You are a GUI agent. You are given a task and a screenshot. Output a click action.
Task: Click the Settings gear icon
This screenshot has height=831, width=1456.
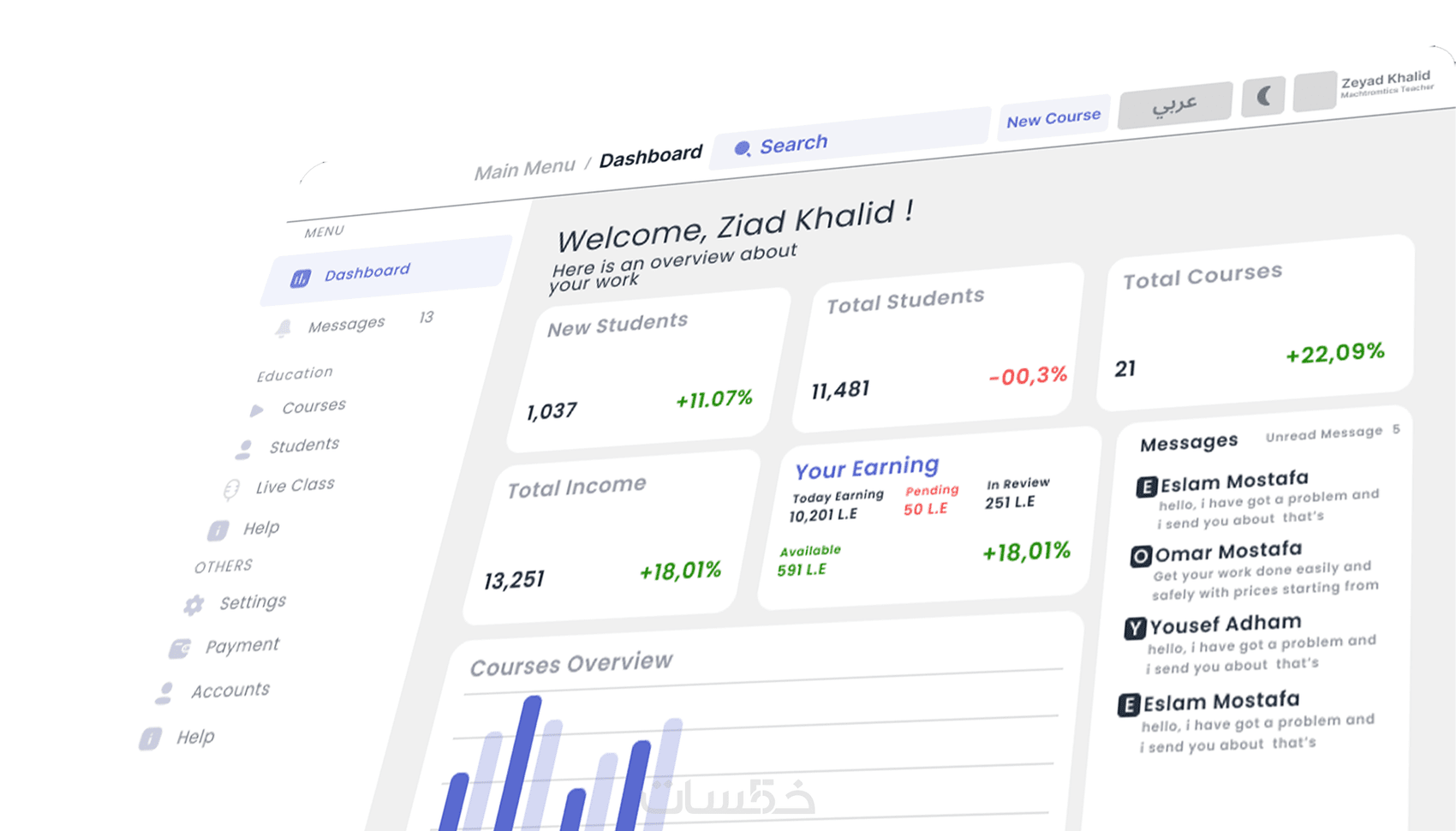pos(194,606)
